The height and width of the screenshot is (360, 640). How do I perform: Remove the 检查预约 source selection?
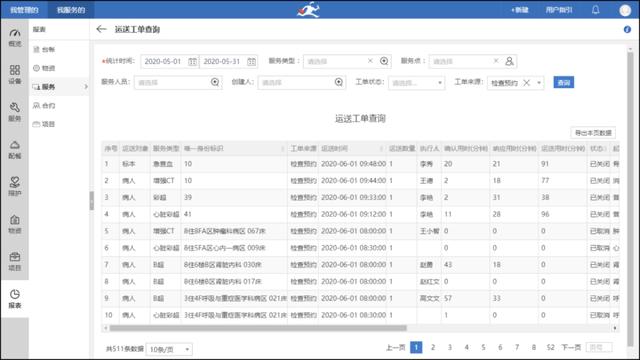(527, 83)
